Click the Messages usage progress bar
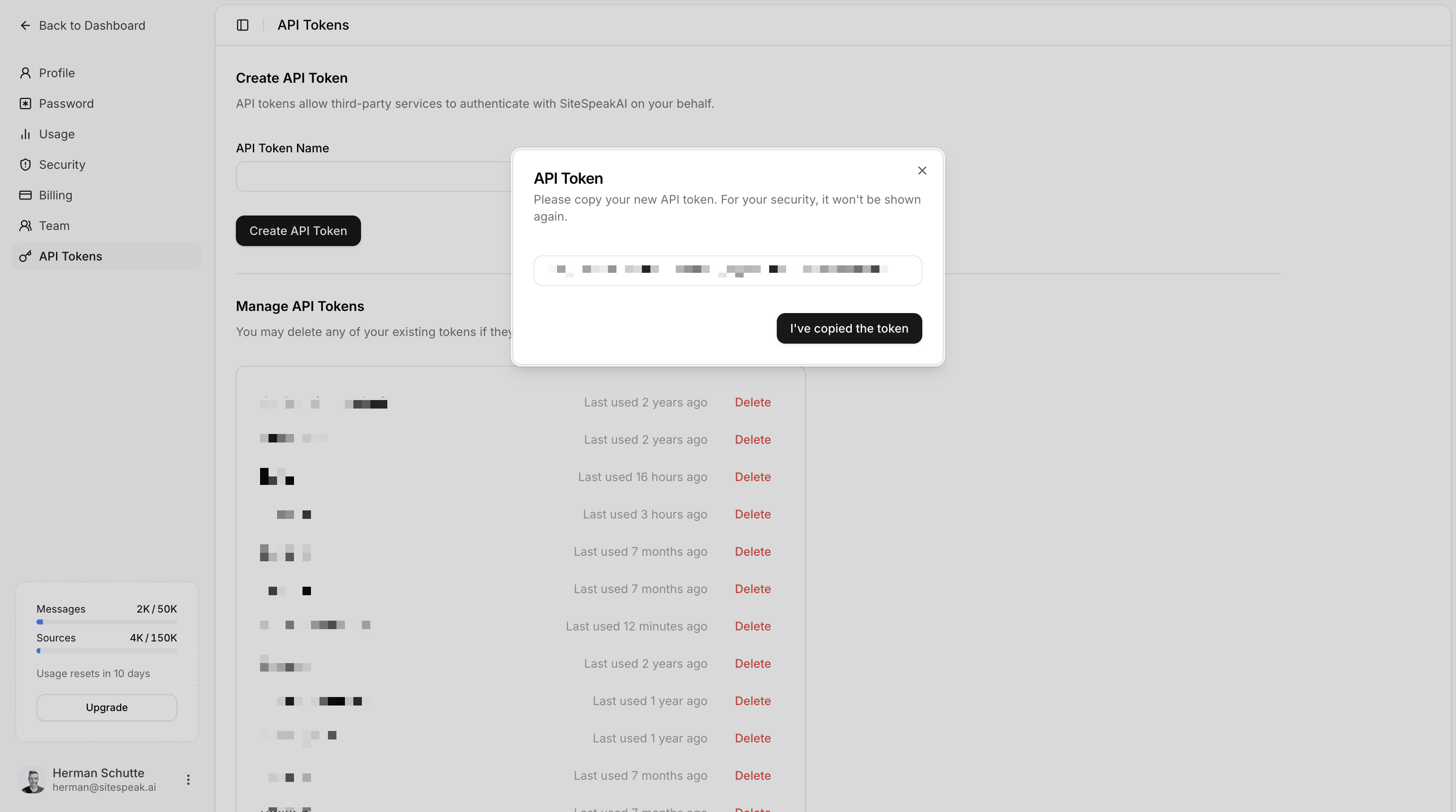This screenshot has height=812, width=1456. [x=106, y=622]
